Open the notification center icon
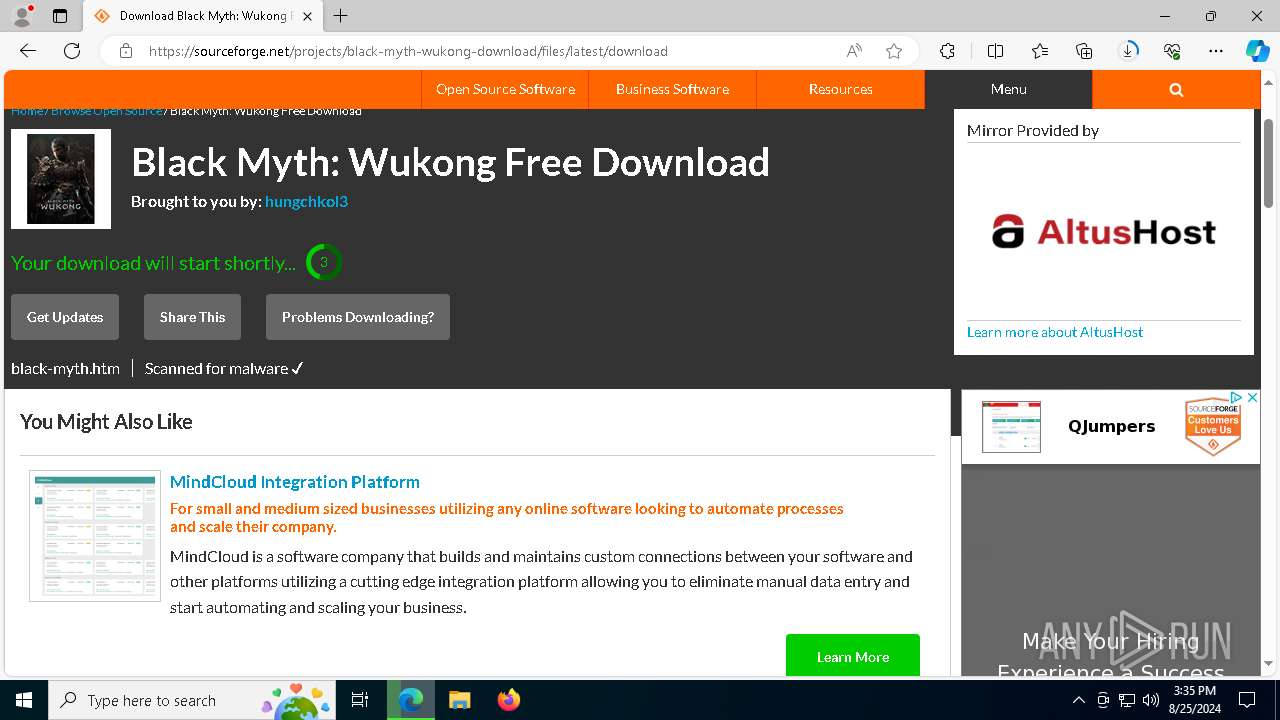Image resolution: width=1280 pixels, height=720 pixels. coord(1247,700)
